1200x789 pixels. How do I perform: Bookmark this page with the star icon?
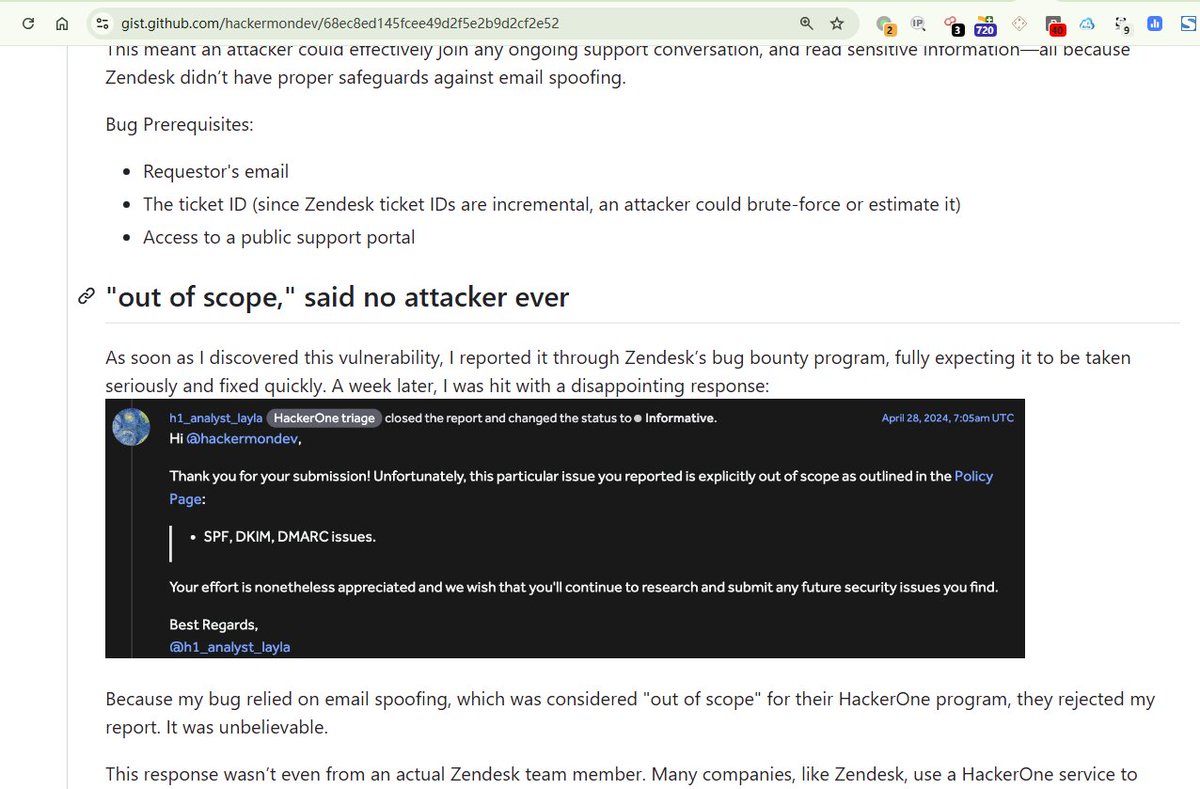pos(837,22)
